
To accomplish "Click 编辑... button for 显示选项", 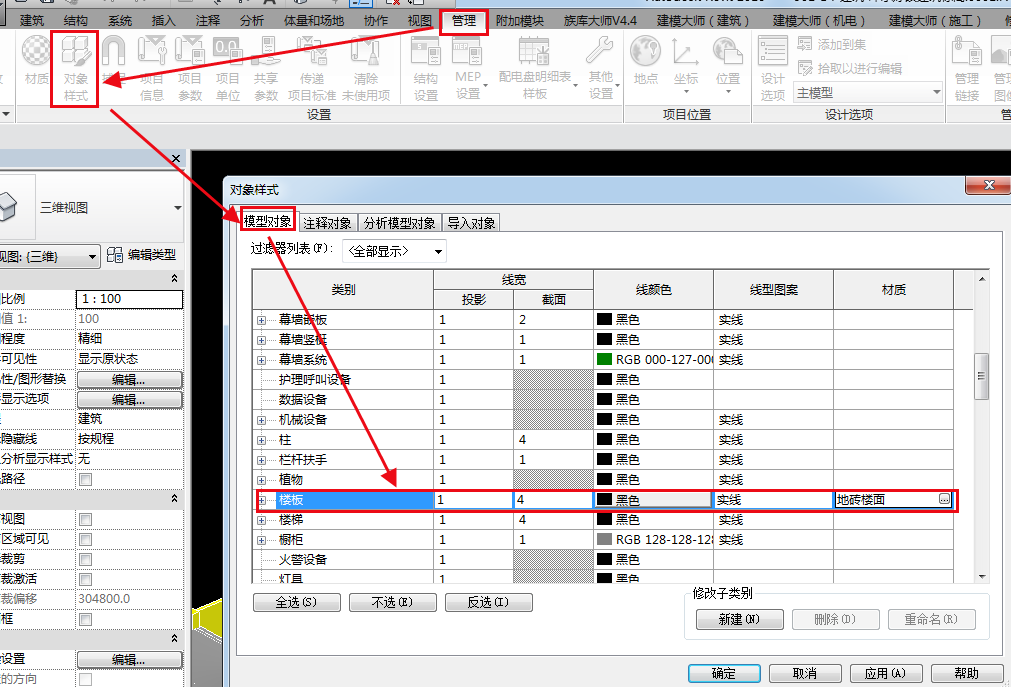I will pos(130,399).
